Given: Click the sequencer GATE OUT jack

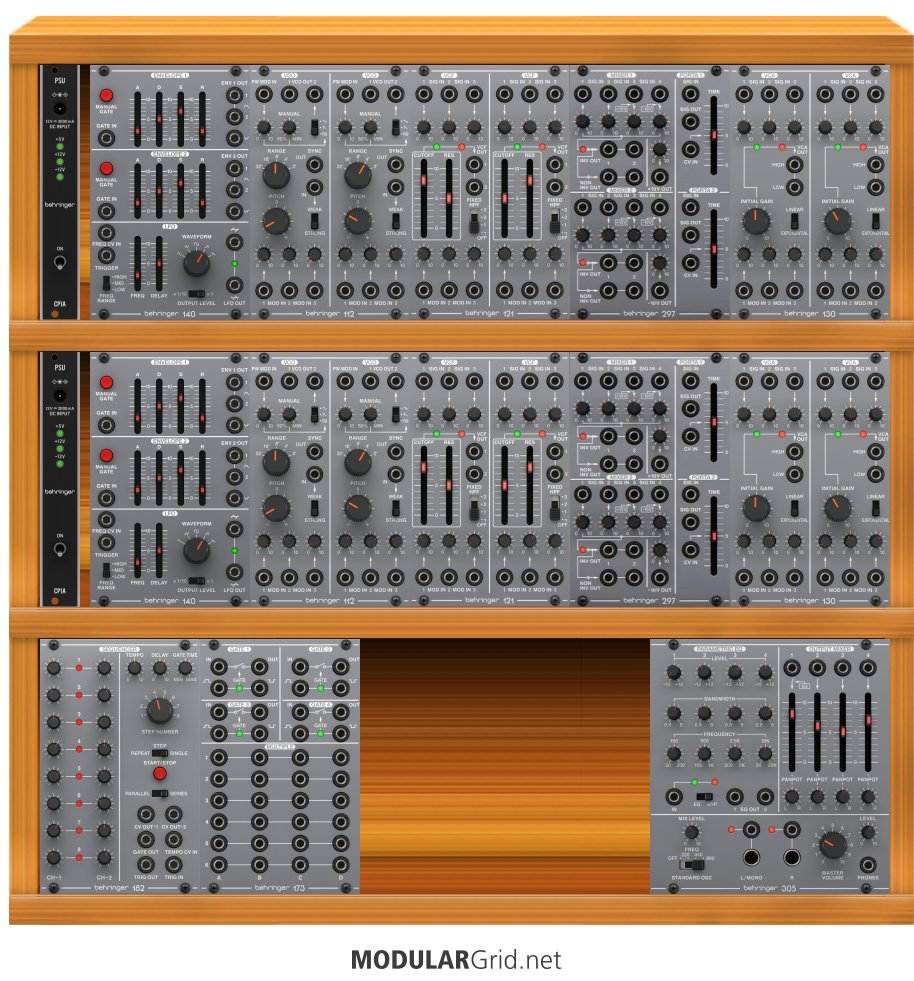Looking at the screenshot, I should pyautogui.click(x=146, y=839).
